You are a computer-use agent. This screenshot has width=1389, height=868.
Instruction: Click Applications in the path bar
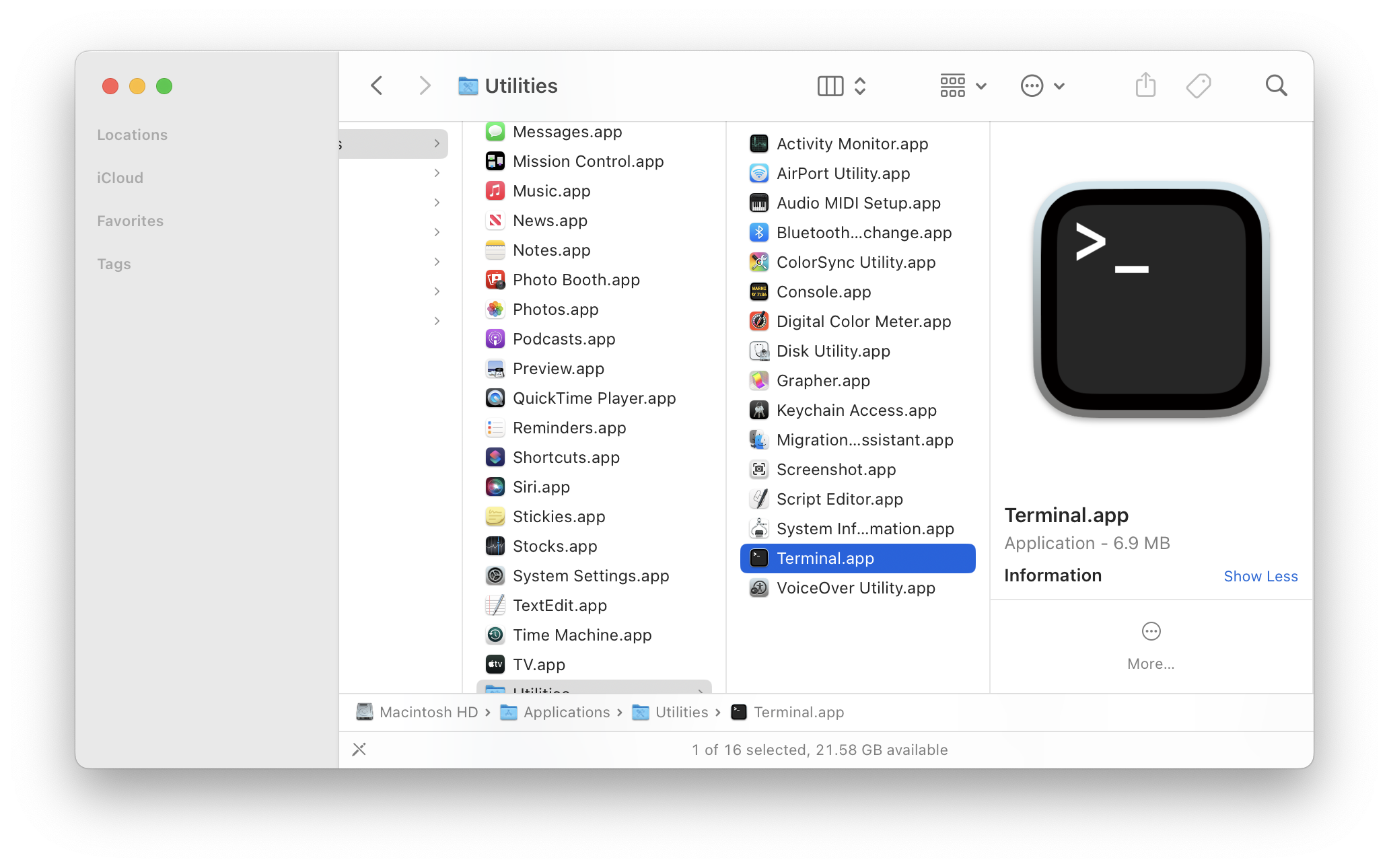(x=567, y=712)
